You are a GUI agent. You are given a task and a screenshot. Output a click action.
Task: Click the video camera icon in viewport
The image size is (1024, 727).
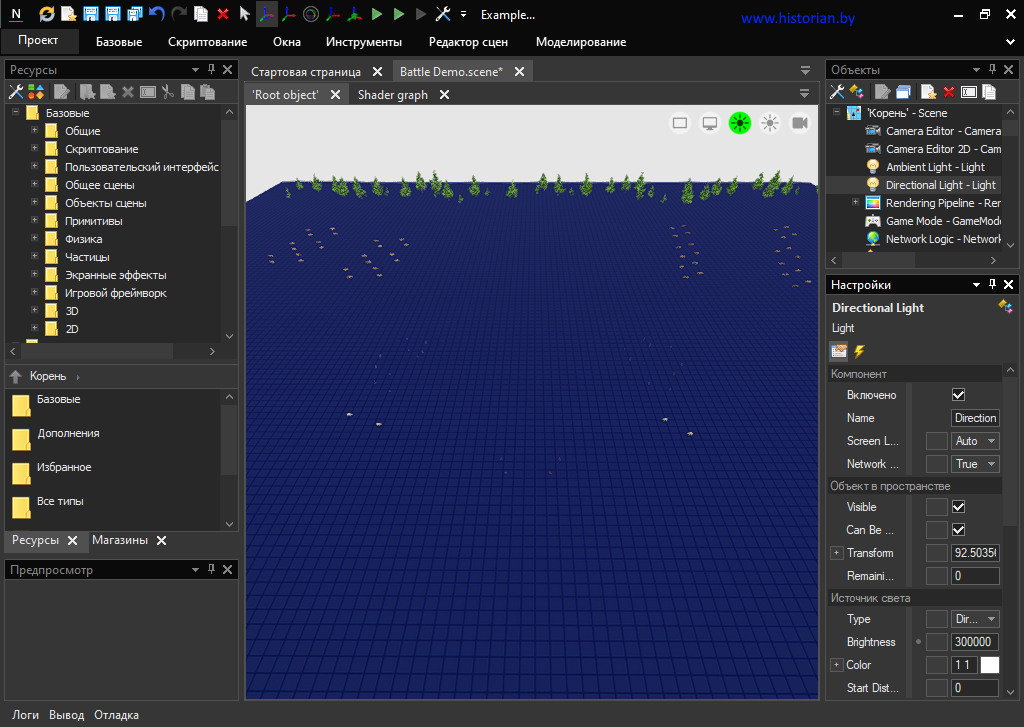[800, 123]
